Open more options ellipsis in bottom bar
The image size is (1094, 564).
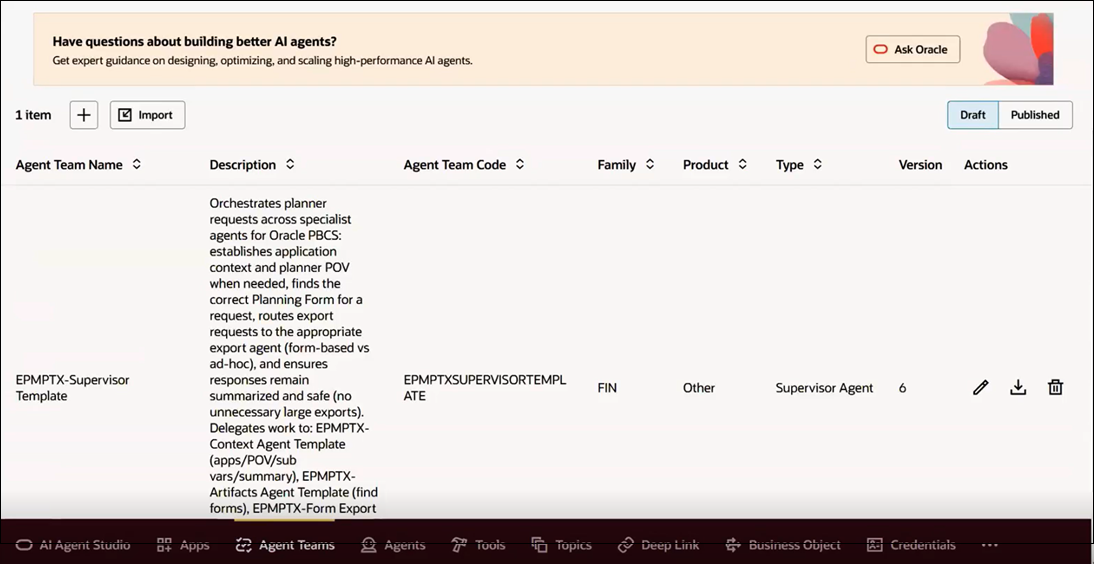click(x=989, y=545)
